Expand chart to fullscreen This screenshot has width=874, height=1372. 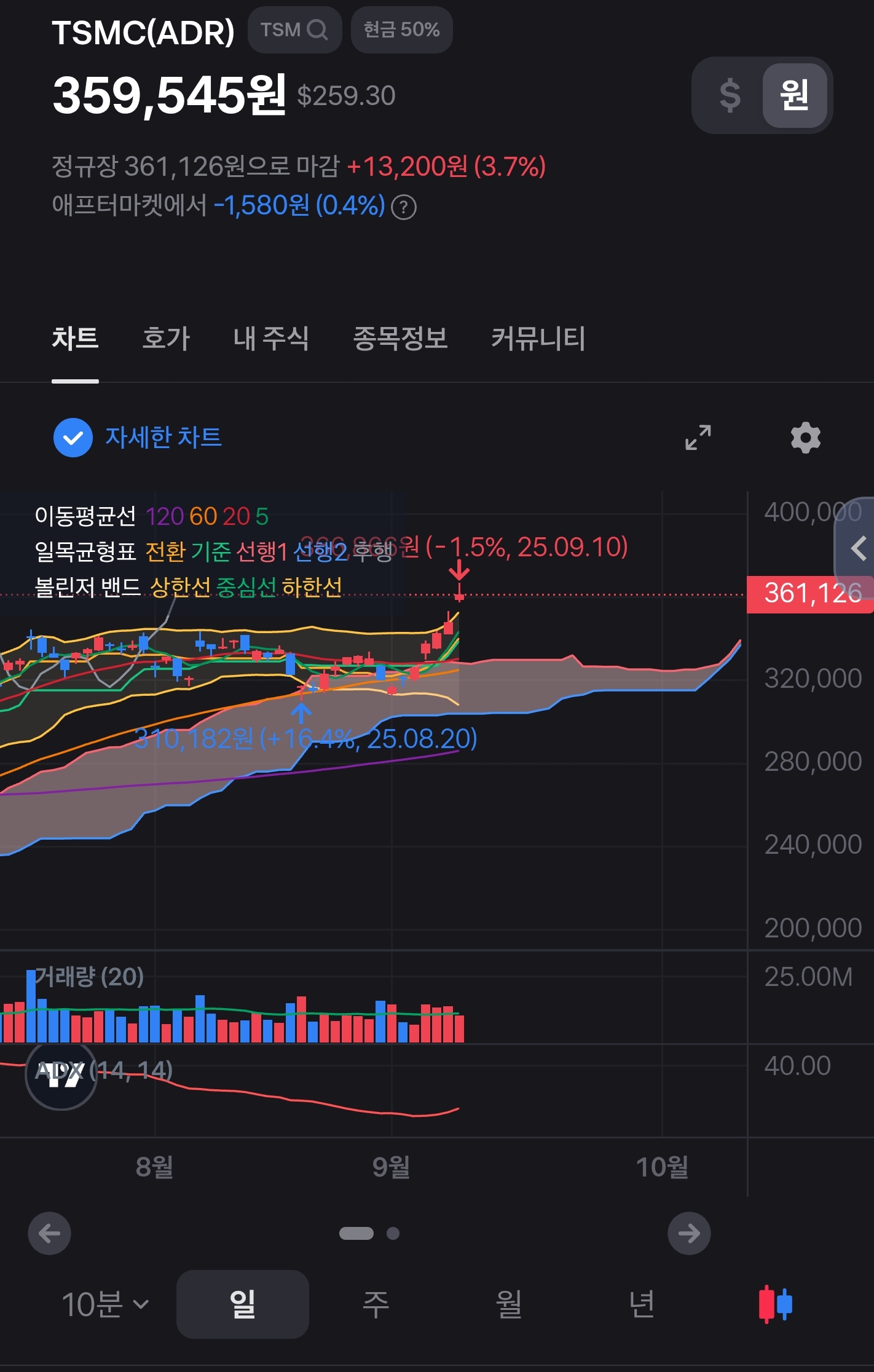(x=698, y=438)
